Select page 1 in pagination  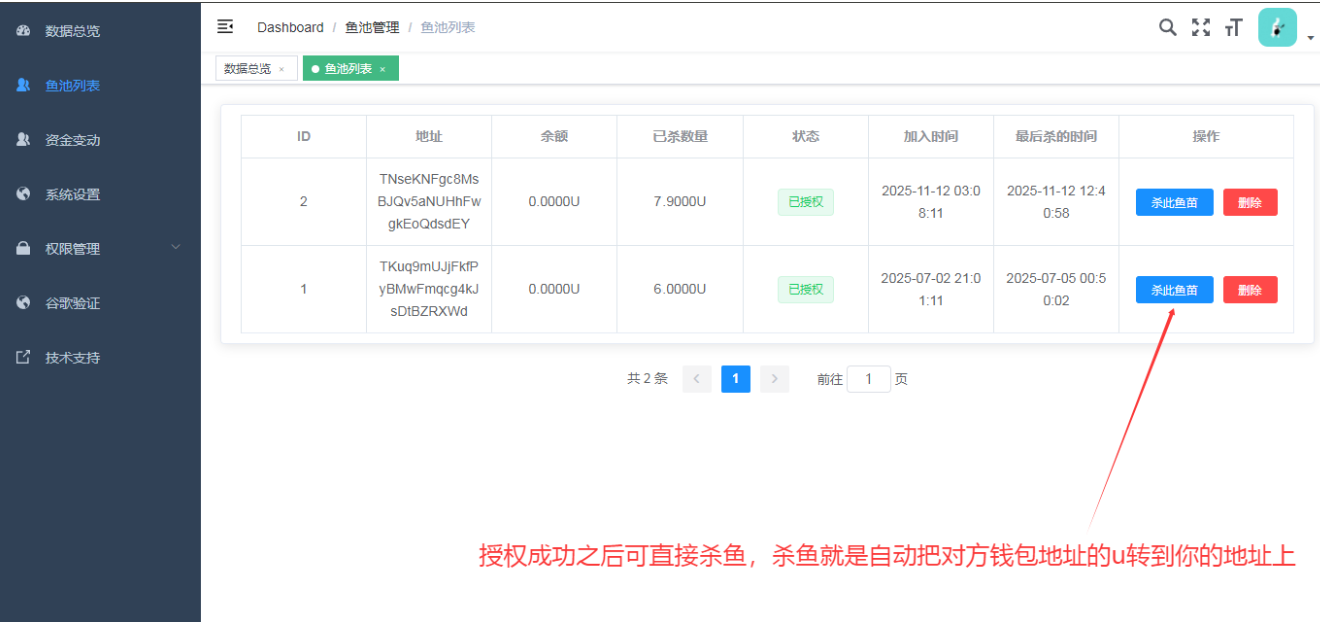(x=735, y=379)
